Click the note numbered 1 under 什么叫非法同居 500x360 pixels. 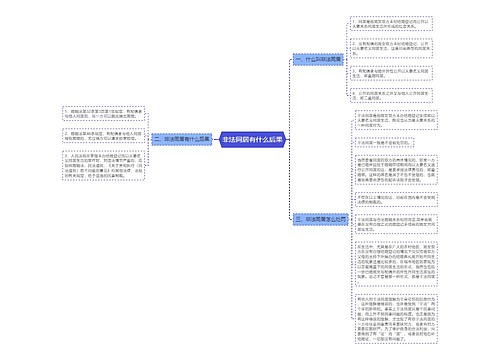coord(391,24)
